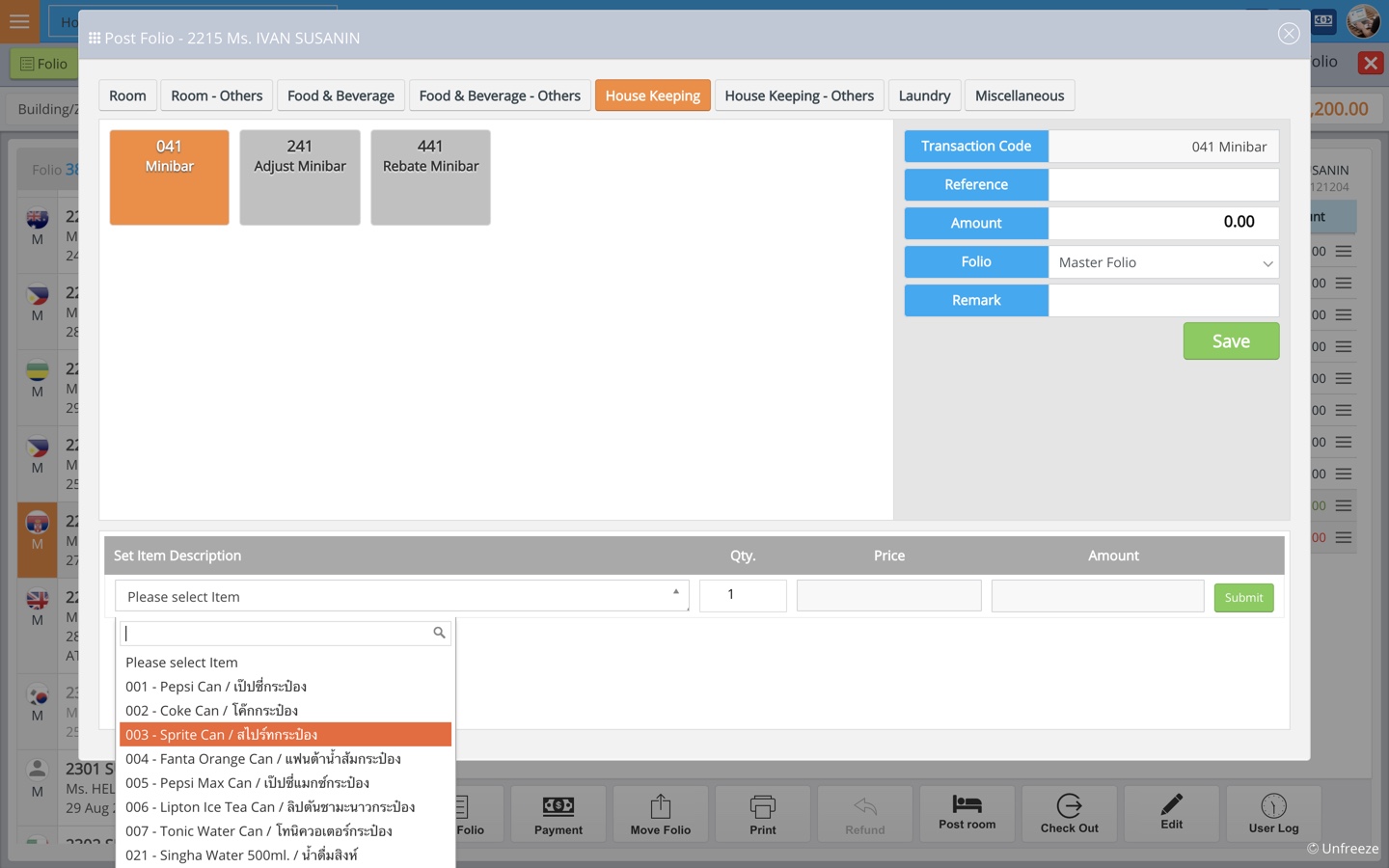Click the Payment cash icon button
1389x868 pixels.
tap(558, 806)
